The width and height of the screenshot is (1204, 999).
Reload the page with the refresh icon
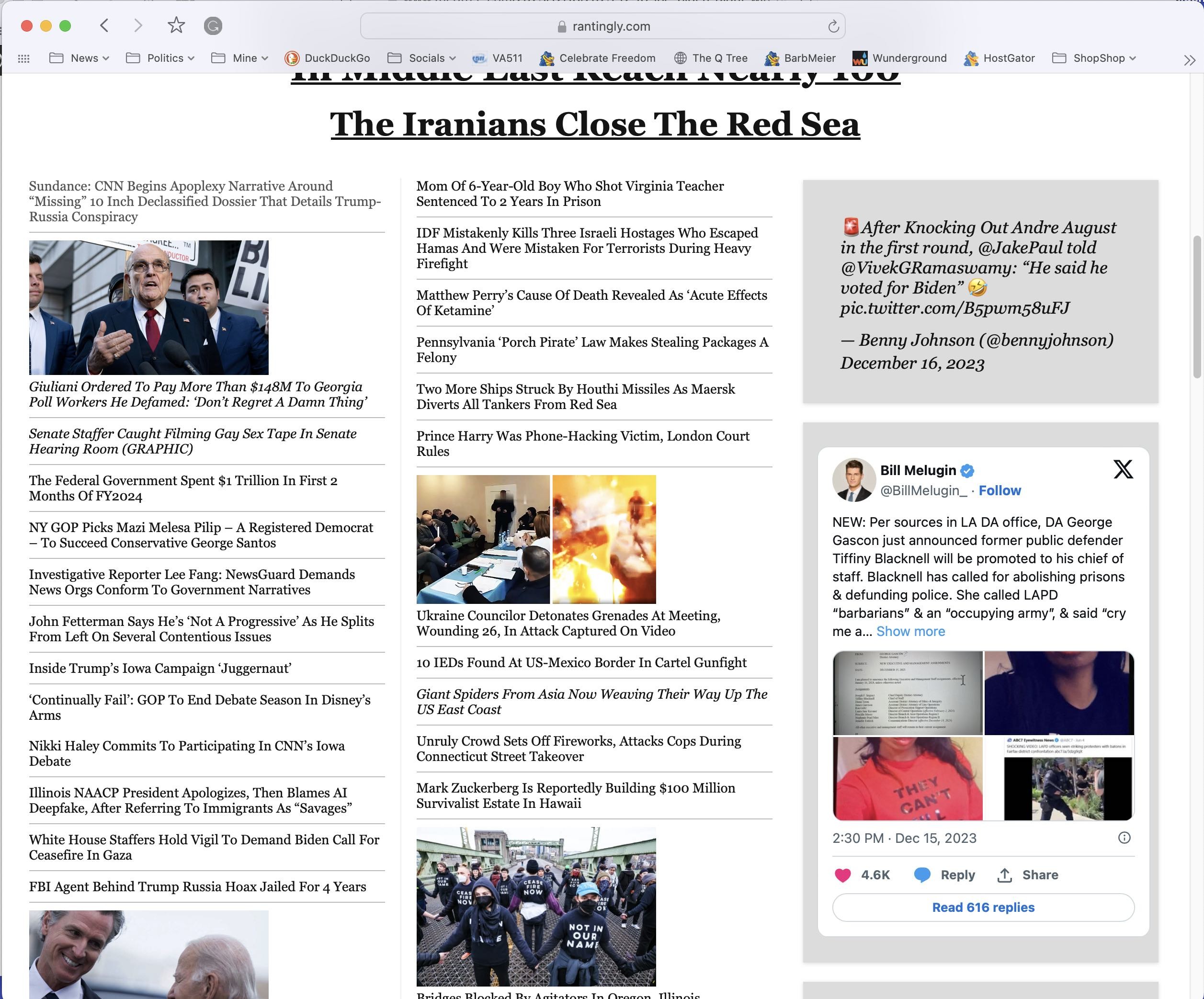[833, 26]
